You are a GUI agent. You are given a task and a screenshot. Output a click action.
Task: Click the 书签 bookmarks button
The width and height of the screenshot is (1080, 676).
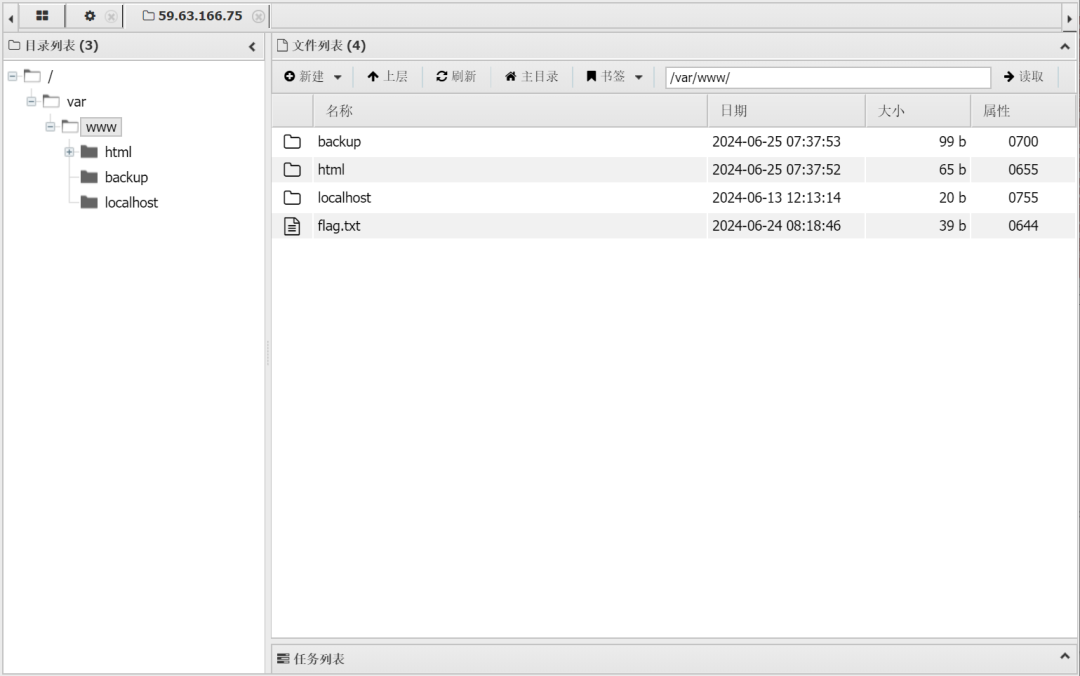click(x=605, y=76)
